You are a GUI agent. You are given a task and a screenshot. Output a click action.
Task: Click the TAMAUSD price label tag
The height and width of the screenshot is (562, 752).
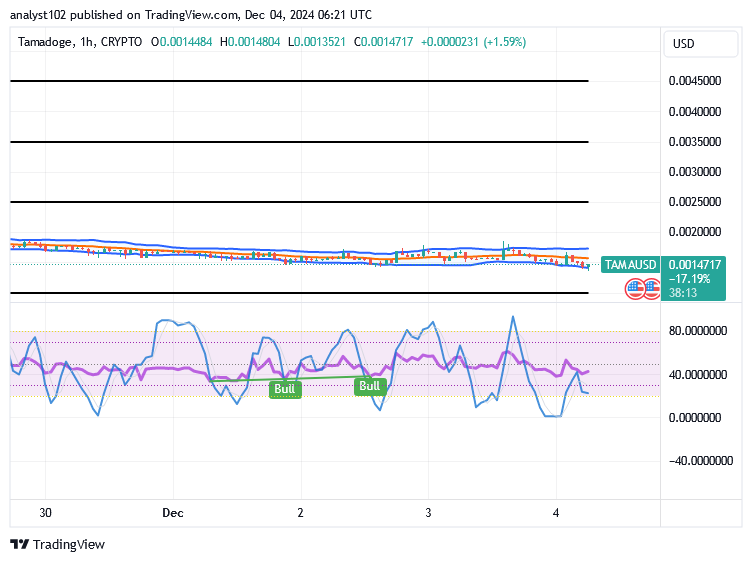[x=630, y=265]
